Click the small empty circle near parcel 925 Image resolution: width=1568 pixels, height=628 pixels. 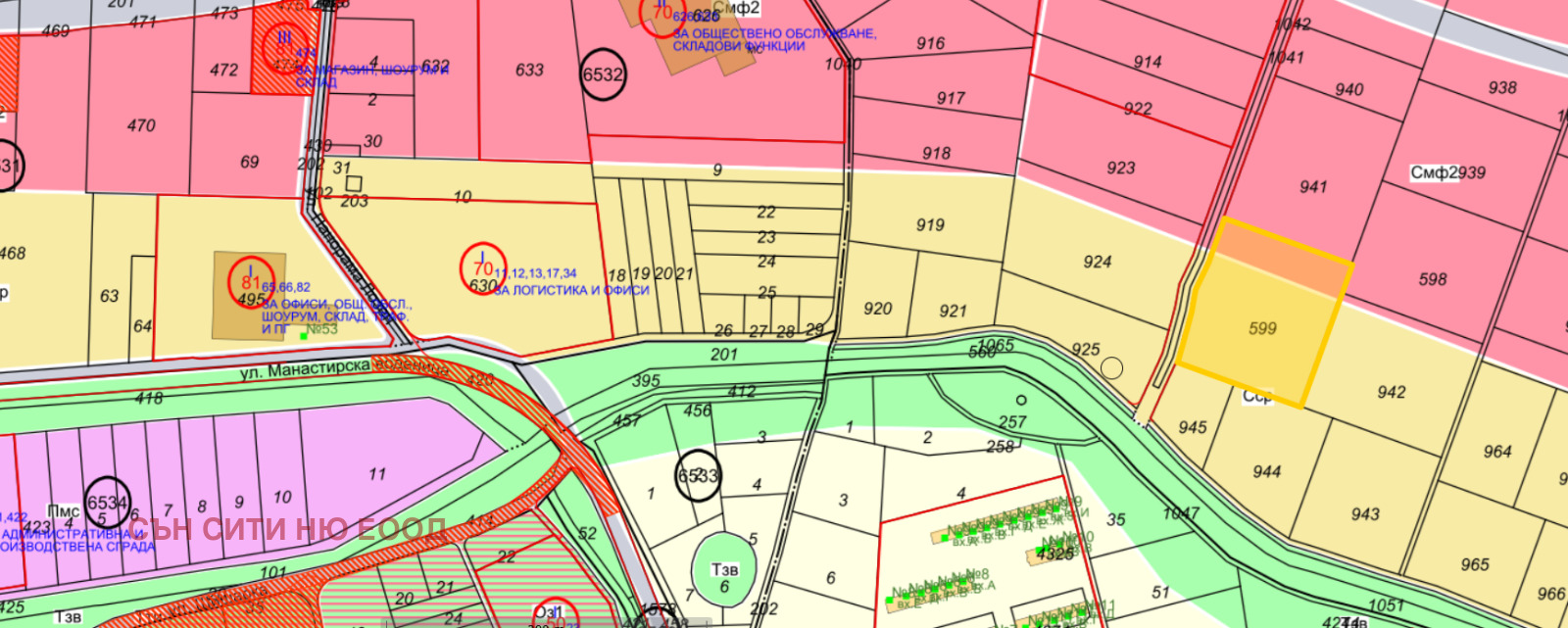[1111, 368]
